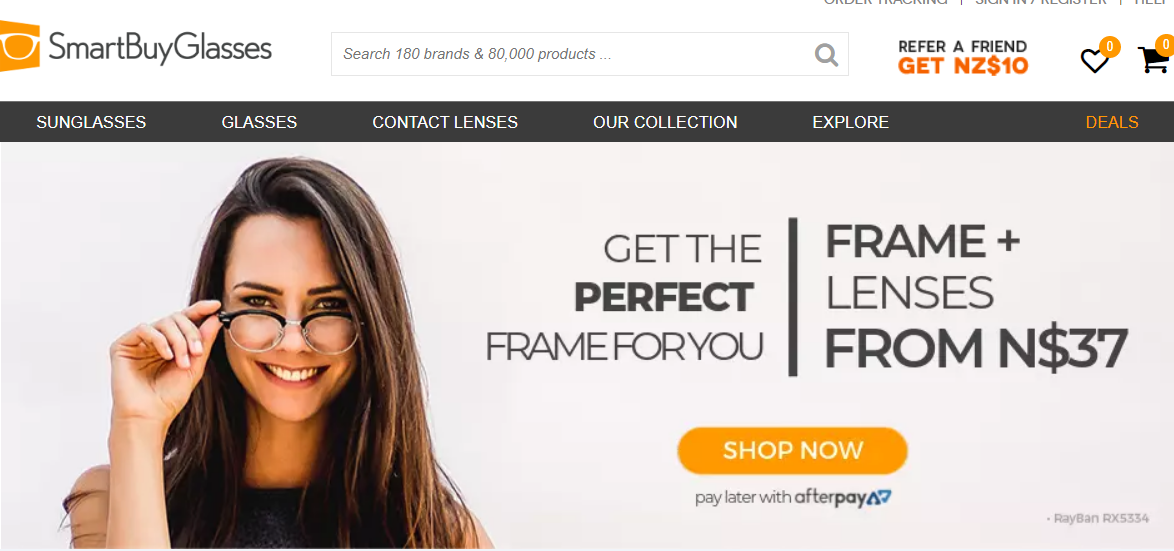Expand the Contact Lenses menu
1174x551 pixels.
(445, 122)
